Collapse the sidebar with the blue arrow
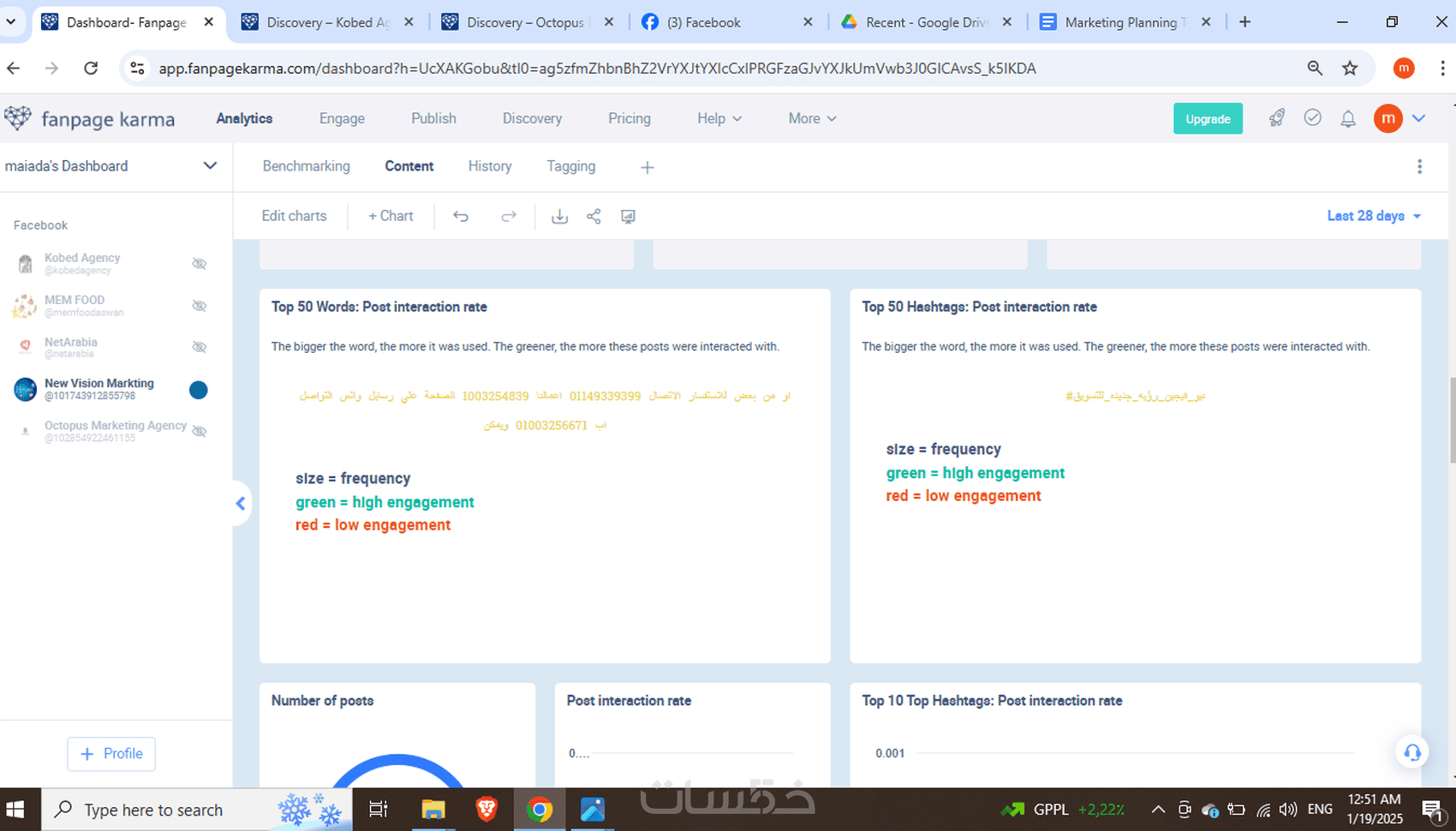The height and width of the screenshot is (831, 1456). coord(241,504)
